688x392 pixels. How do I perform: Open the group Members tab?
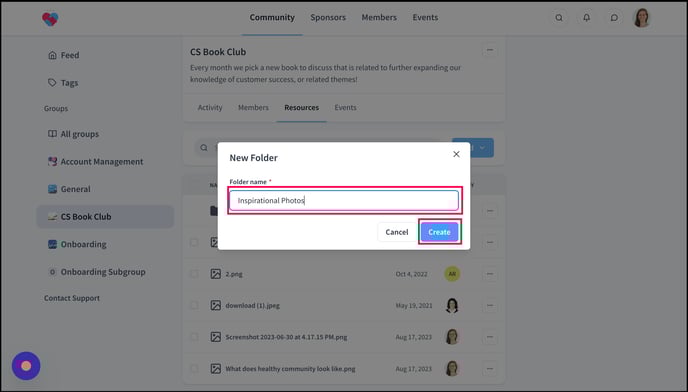253,108
